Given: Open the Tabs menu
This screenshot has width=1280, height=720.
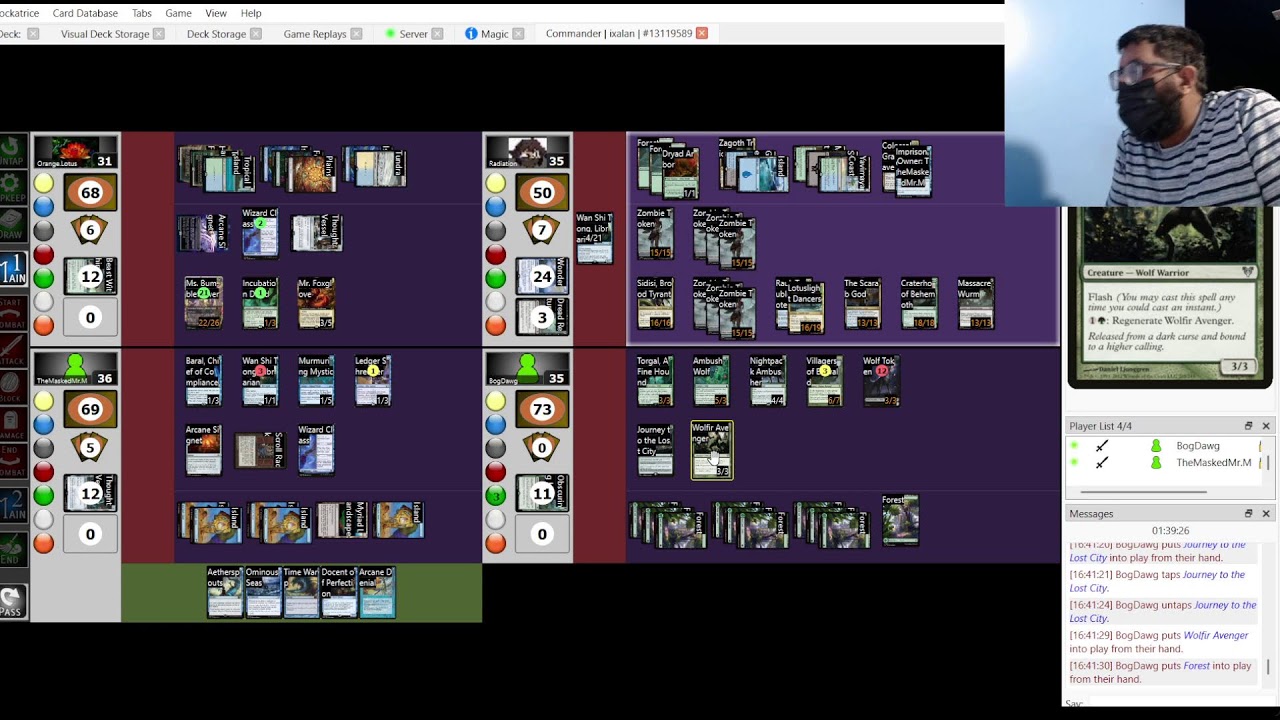Looking at the screenshot, I should (x=142, y=13).
